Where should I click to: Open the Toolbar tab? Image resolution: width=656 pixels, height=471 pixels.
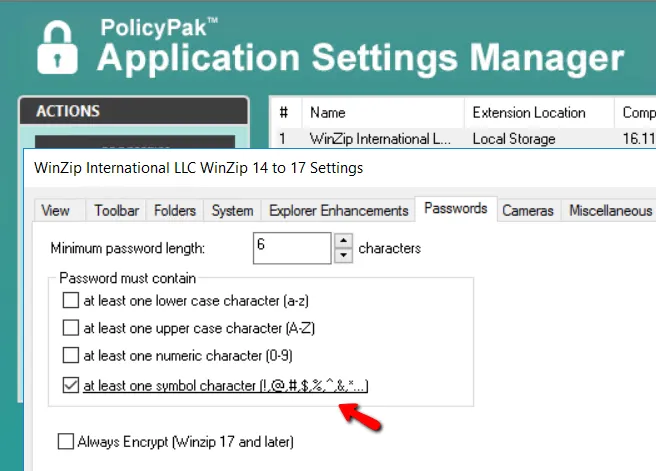pos(116,210)
